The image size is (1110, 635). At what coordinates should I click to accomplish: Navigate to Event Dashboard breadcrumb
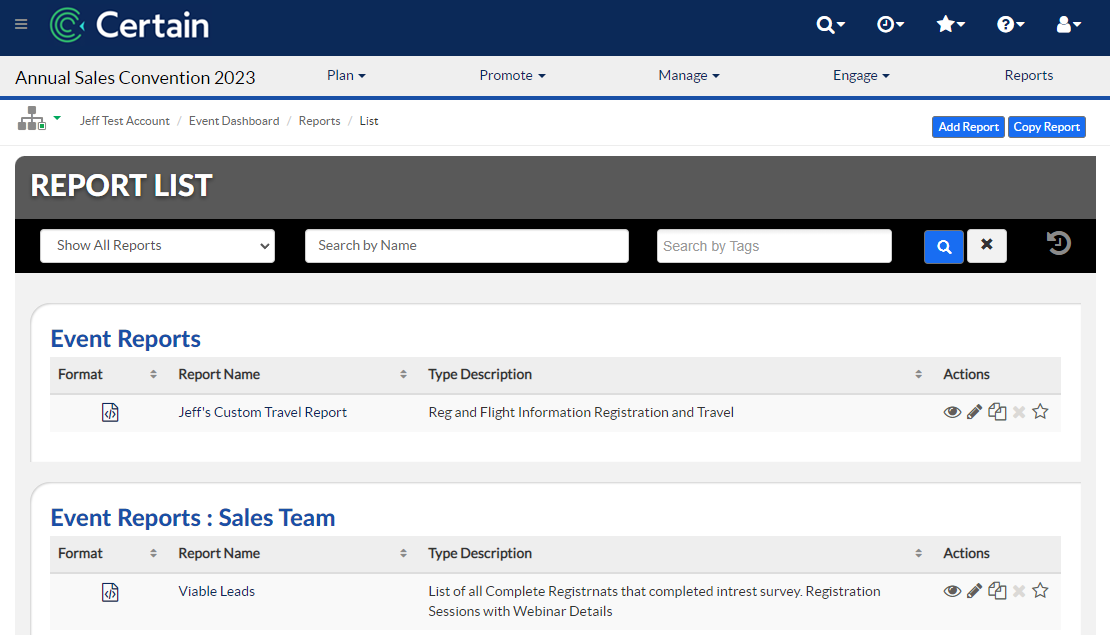[x=234, y=121]
